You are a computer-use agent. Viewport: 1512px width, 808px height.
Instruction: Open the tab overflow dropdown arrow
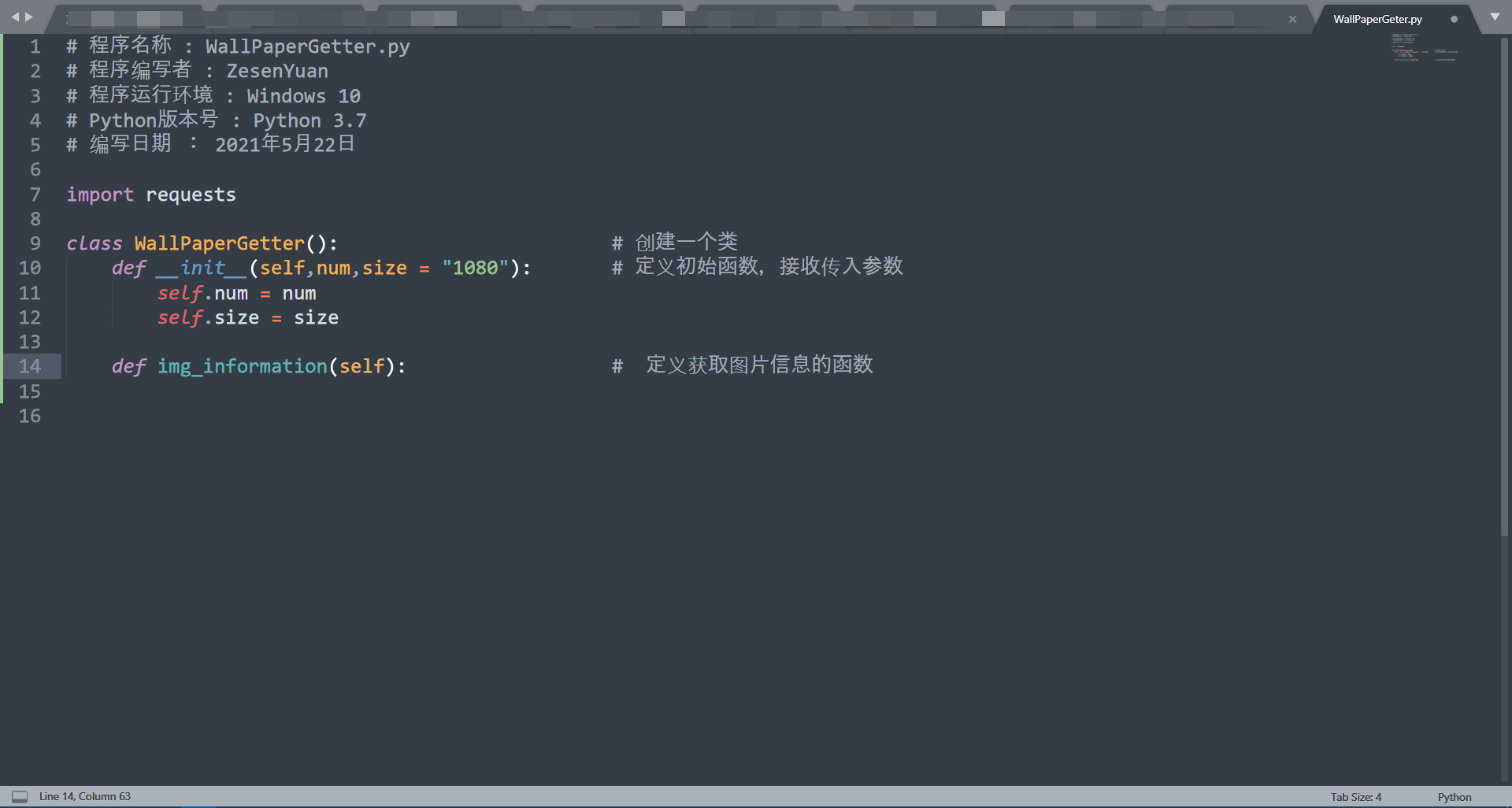(1494, 17)
